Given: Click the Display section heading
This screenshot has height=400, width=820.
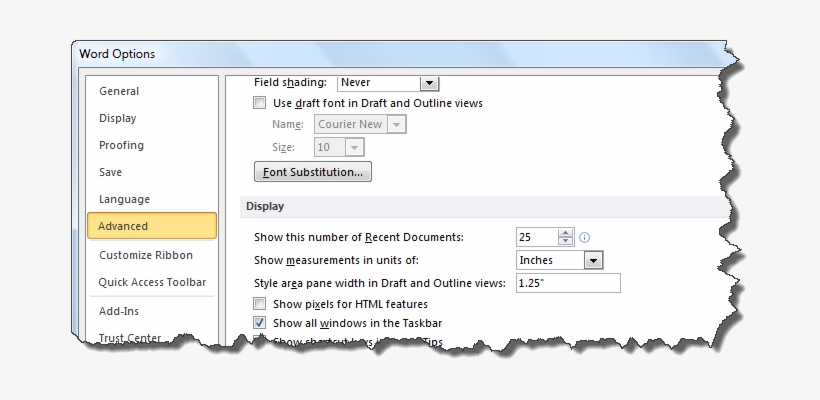Looking at the screenshot, I should [x=265, y=207].
